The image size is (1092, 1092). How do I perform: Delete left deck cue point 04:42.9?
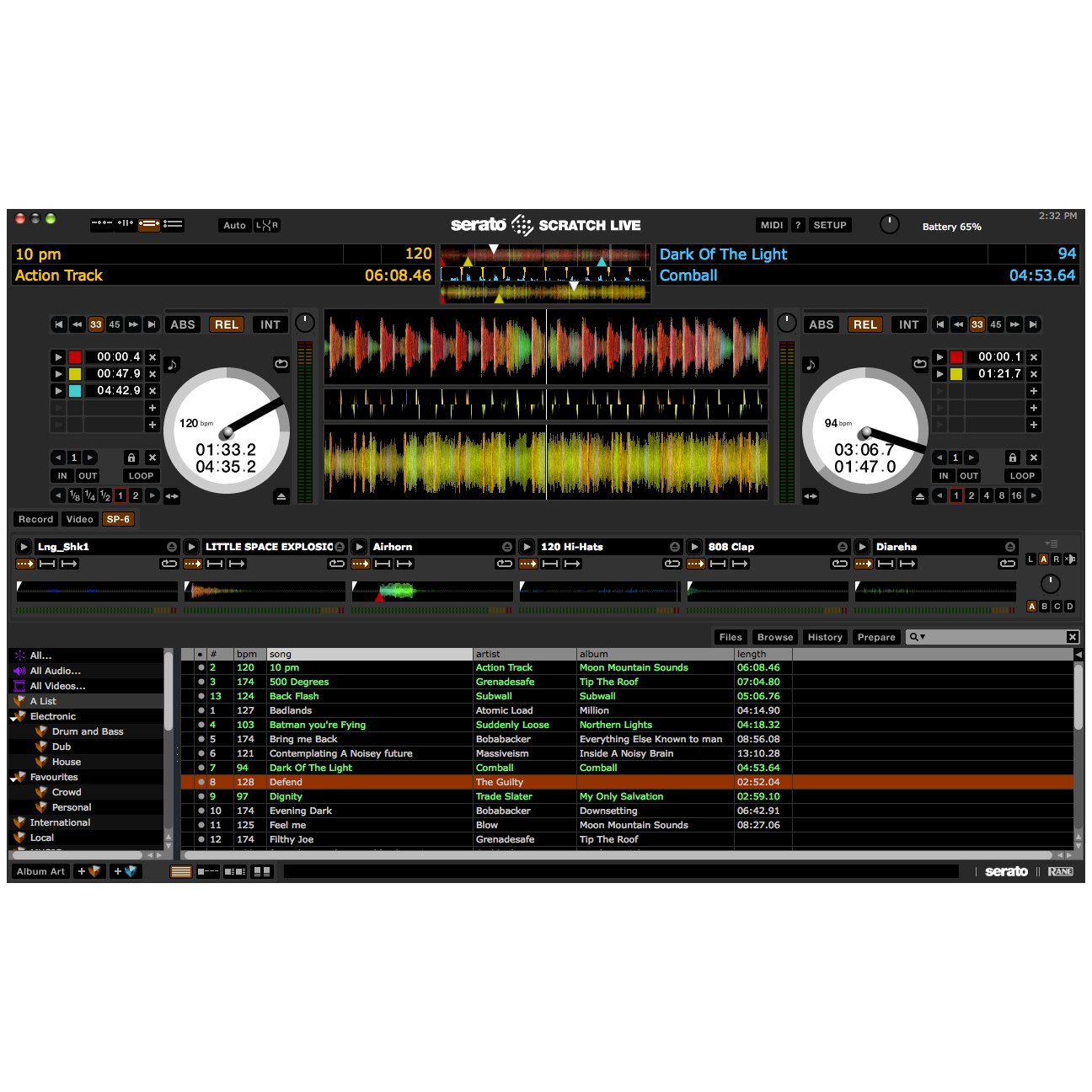click(153, 391)
